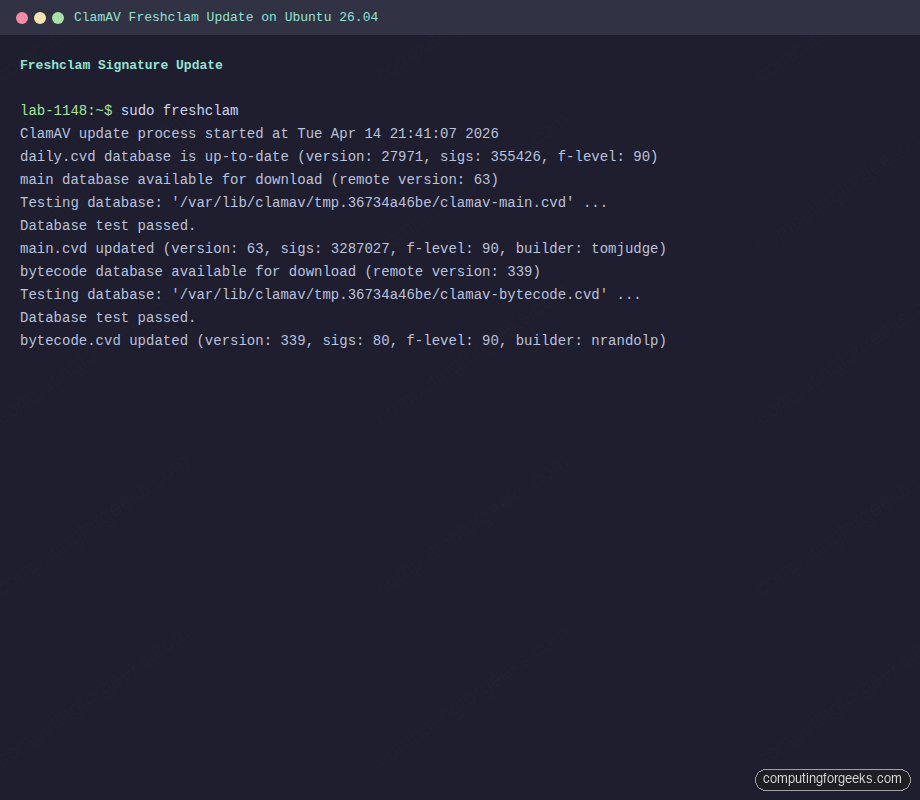Select the Freshclam Signature Update heading

pos(121,65)
